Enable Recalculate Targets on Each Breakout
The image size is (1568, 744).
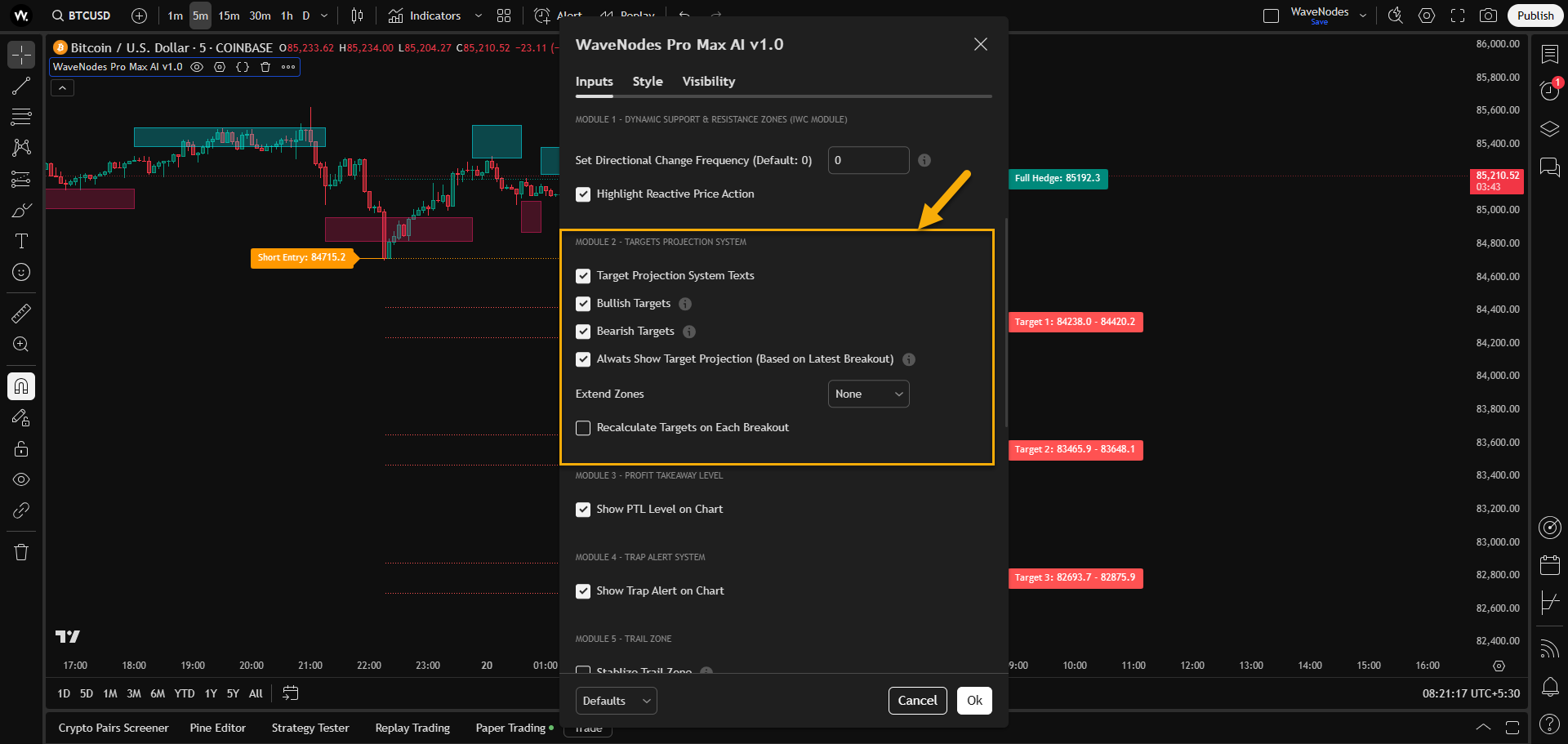[583, 427]
